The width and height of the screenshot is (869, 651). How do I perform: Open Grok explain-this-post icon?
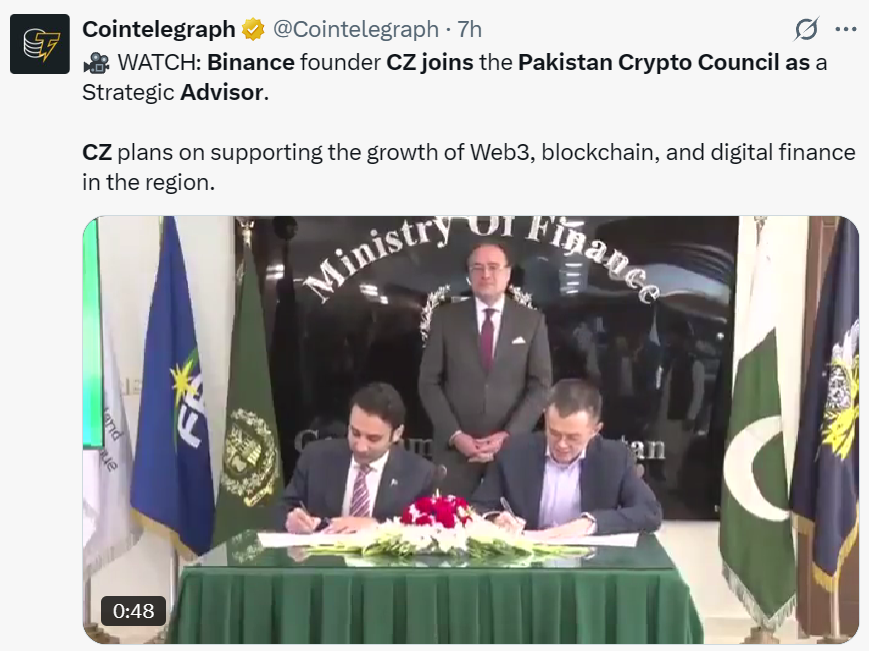806,29
